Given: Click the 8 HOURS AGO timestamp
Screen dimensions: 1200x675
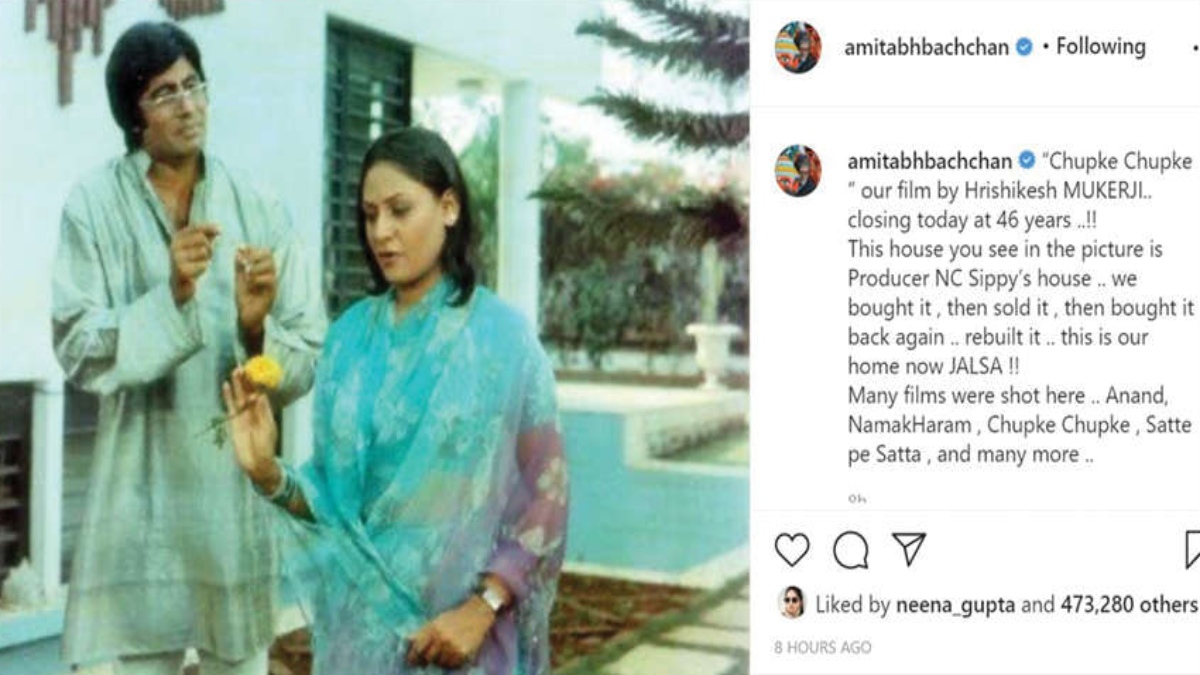Looking at the screenshot, I should click(x=823, y=647).
